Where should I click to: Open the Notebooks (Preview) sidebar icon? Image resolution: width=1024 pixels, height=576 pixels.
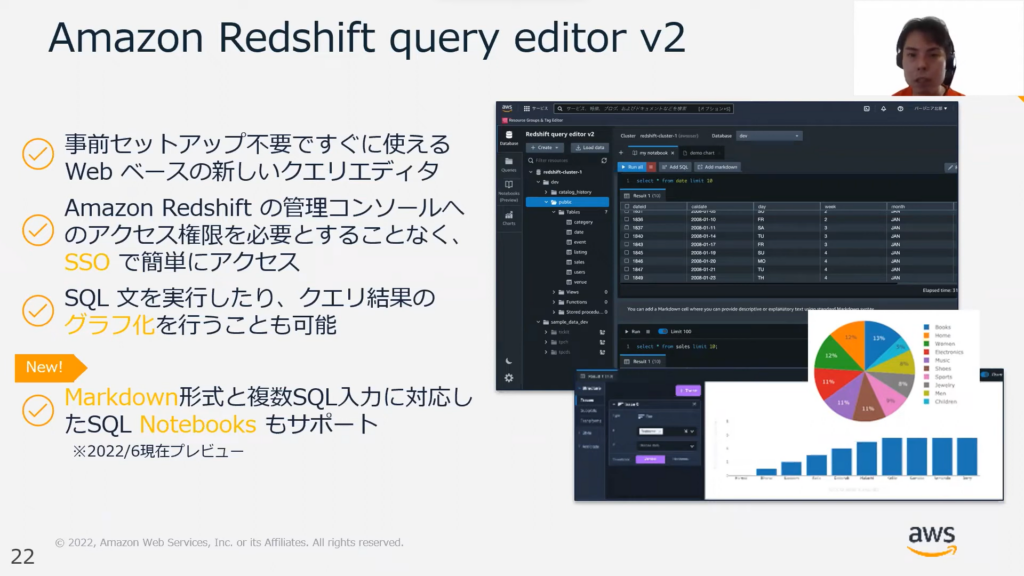tap(508, 188)
